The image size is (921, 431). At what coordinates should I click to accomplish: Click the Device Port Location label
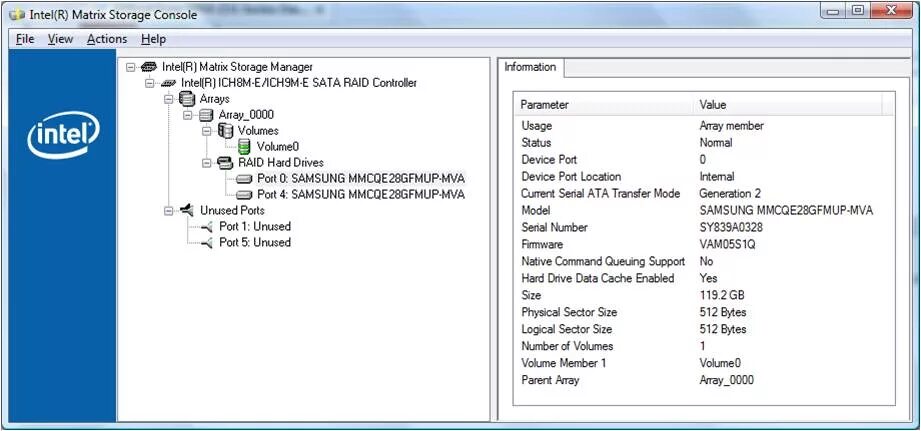(x=571, y=177)
